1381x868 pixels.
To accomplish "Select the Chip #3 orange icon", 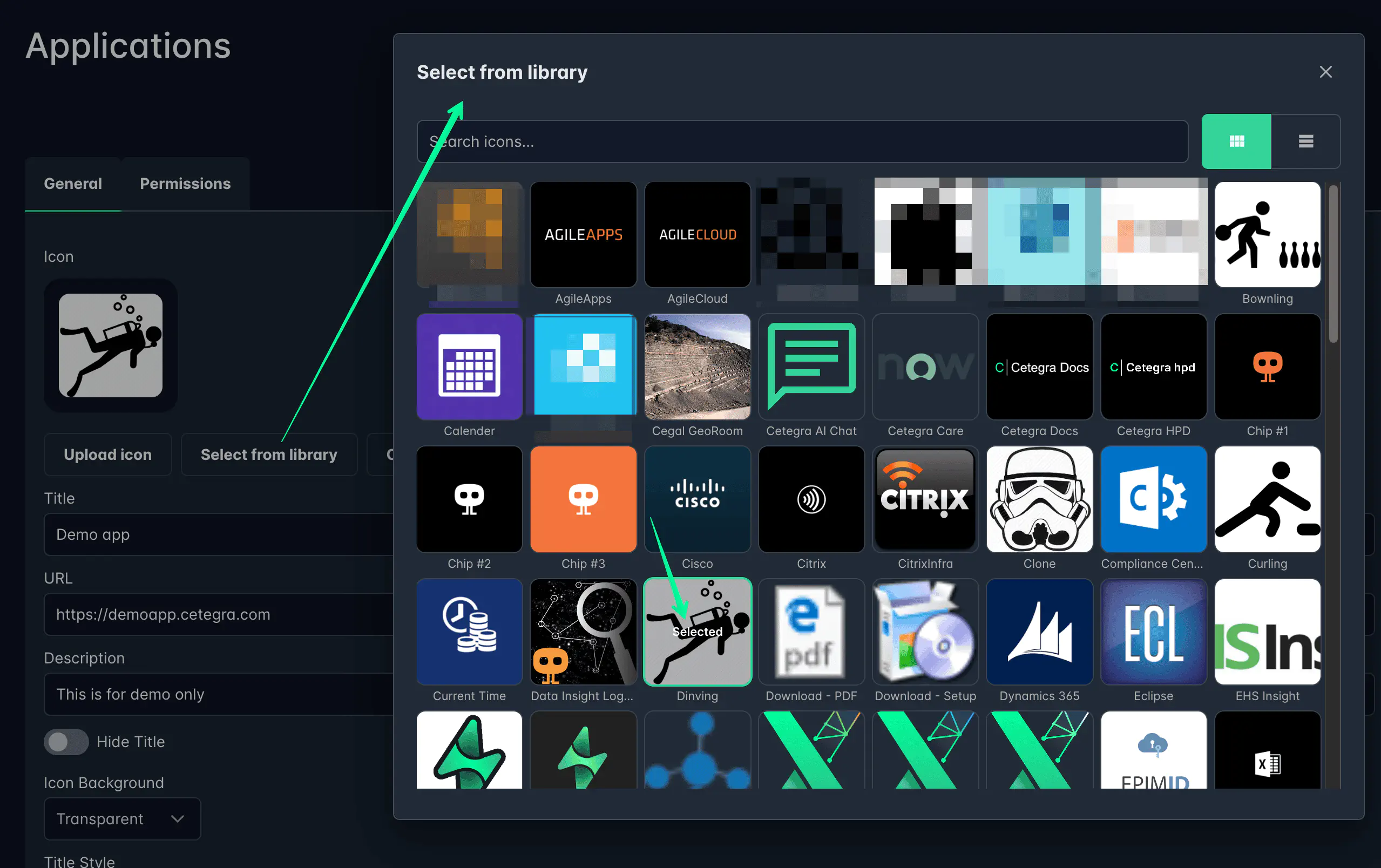I will pyautogui.click(x=583, y=499).
